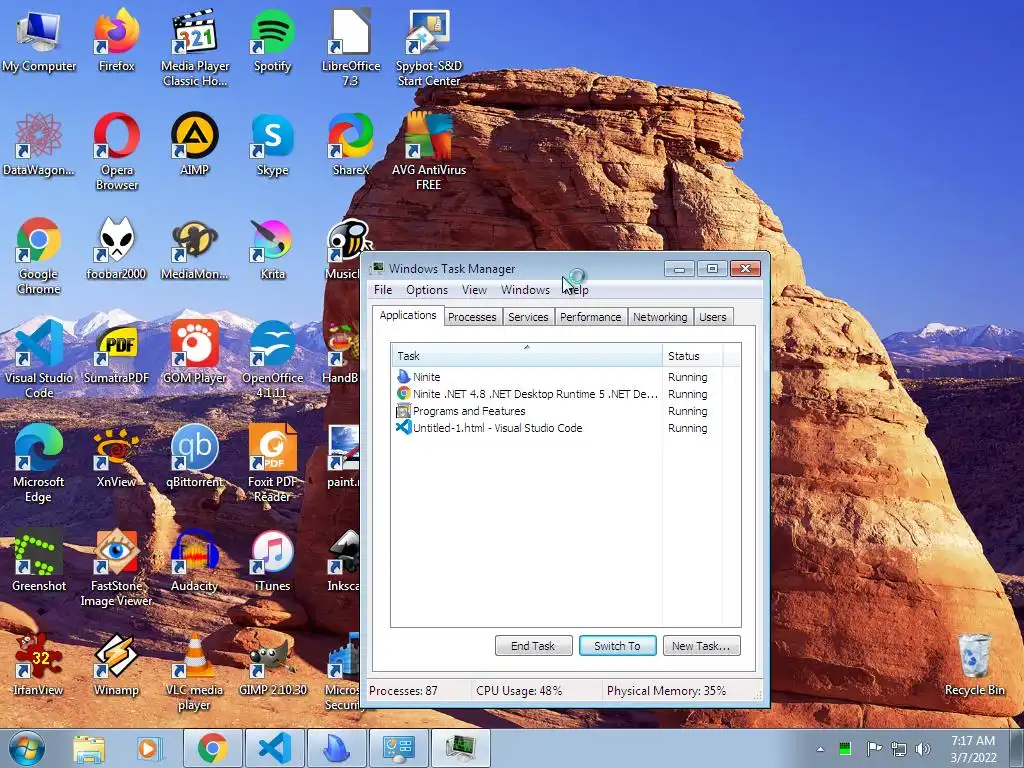Select the Winamp desktop shortcut

coord(116,664)
